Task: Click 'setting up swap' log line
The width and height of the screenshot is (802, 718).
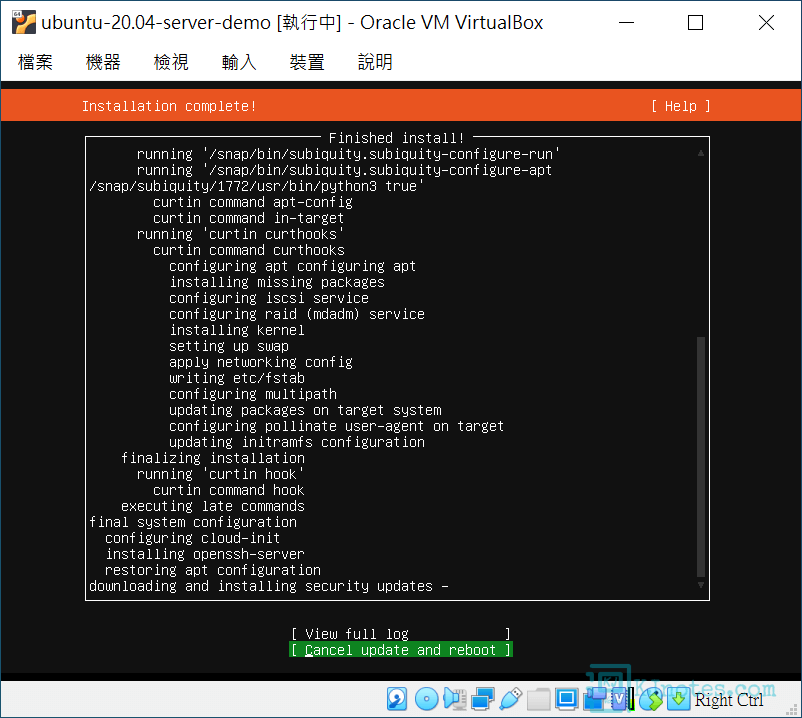Action: [229, 346]
